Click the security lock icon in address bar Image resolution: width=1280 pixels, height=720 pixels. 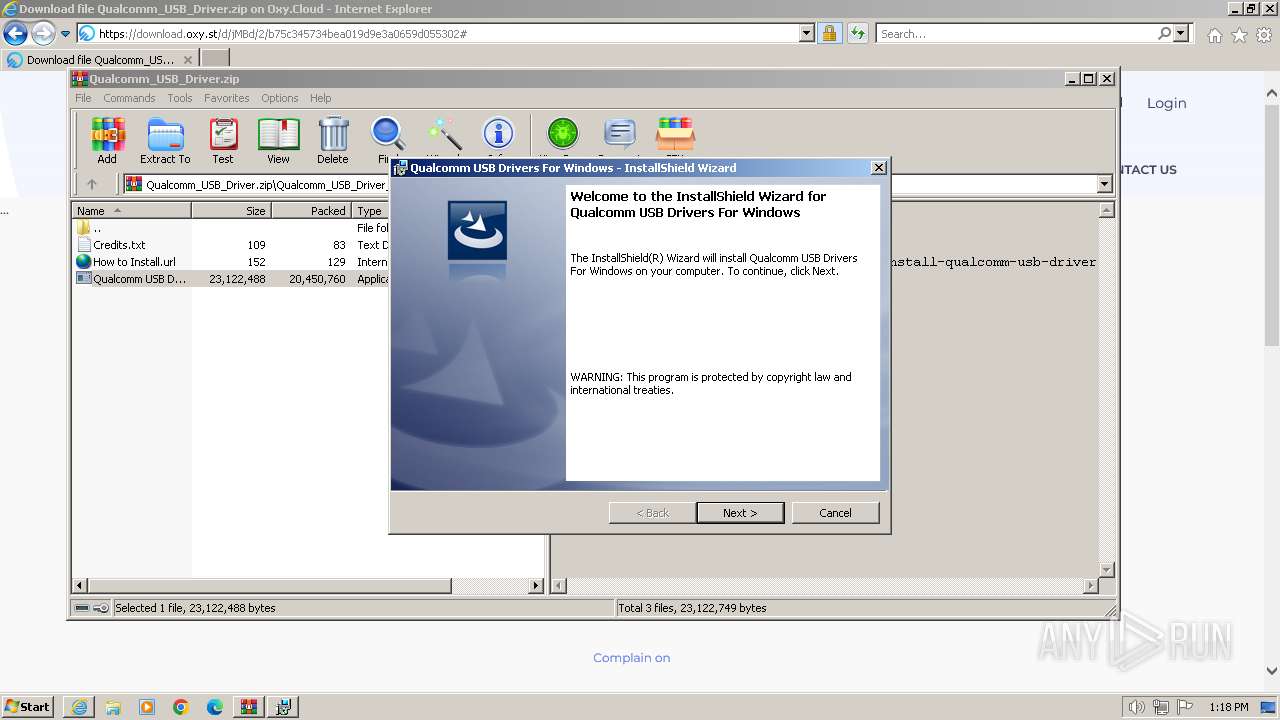(829, 34)
